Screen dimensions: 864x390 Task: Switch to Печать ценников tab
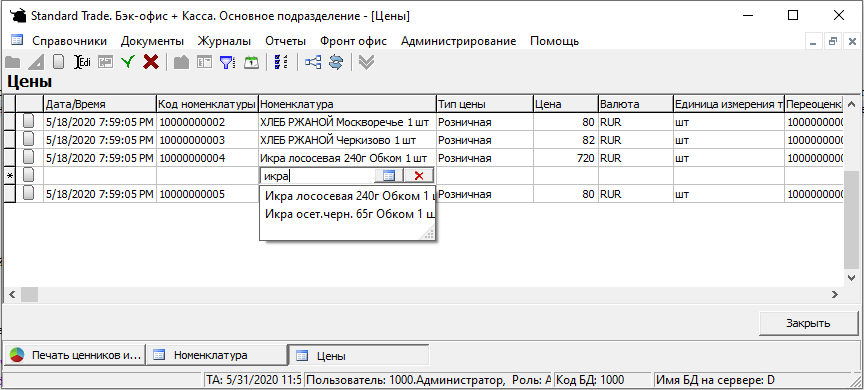[75, 355]
